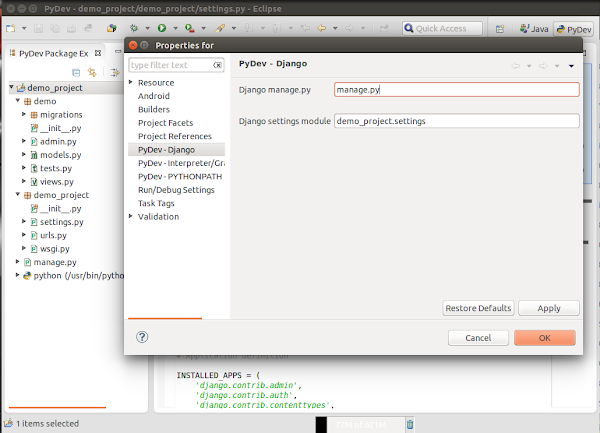This screenshot has width=600, height=433.
Task: Click the New Java/Python package toolbar icon
Action: pos(111,28)
